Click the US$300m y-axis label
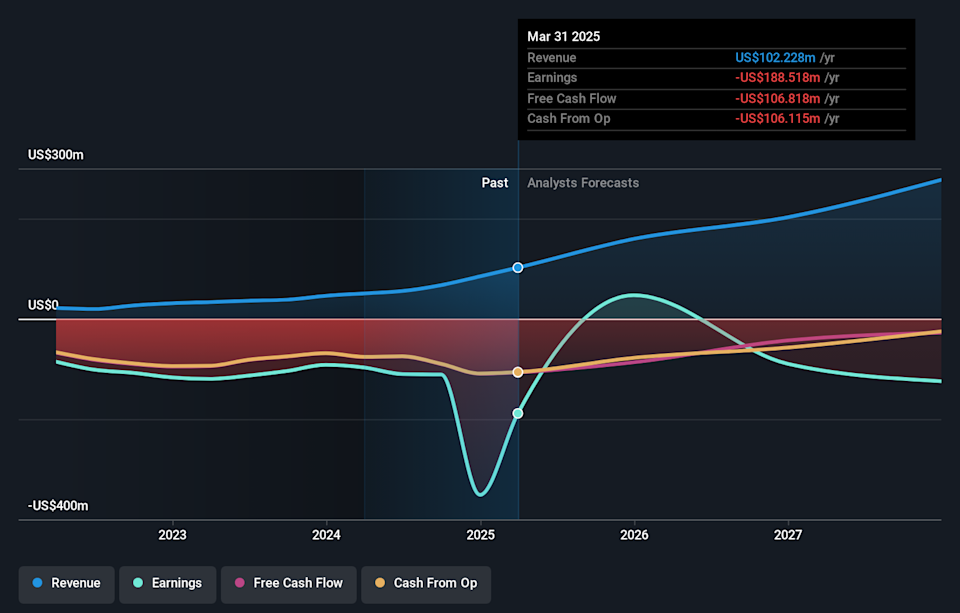 point(56,155)
